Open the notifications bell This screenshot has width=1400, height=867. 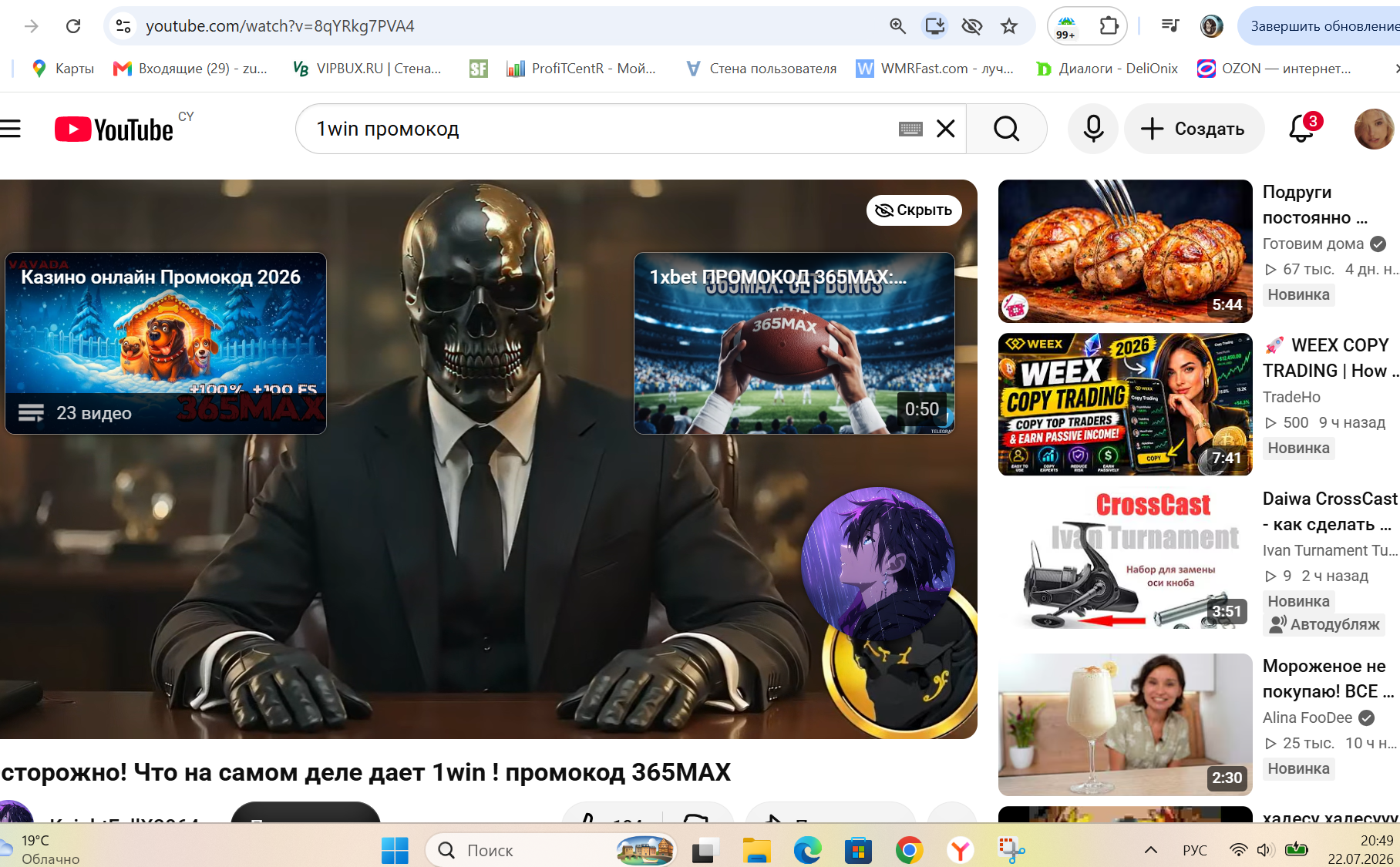coord(1302,129)
